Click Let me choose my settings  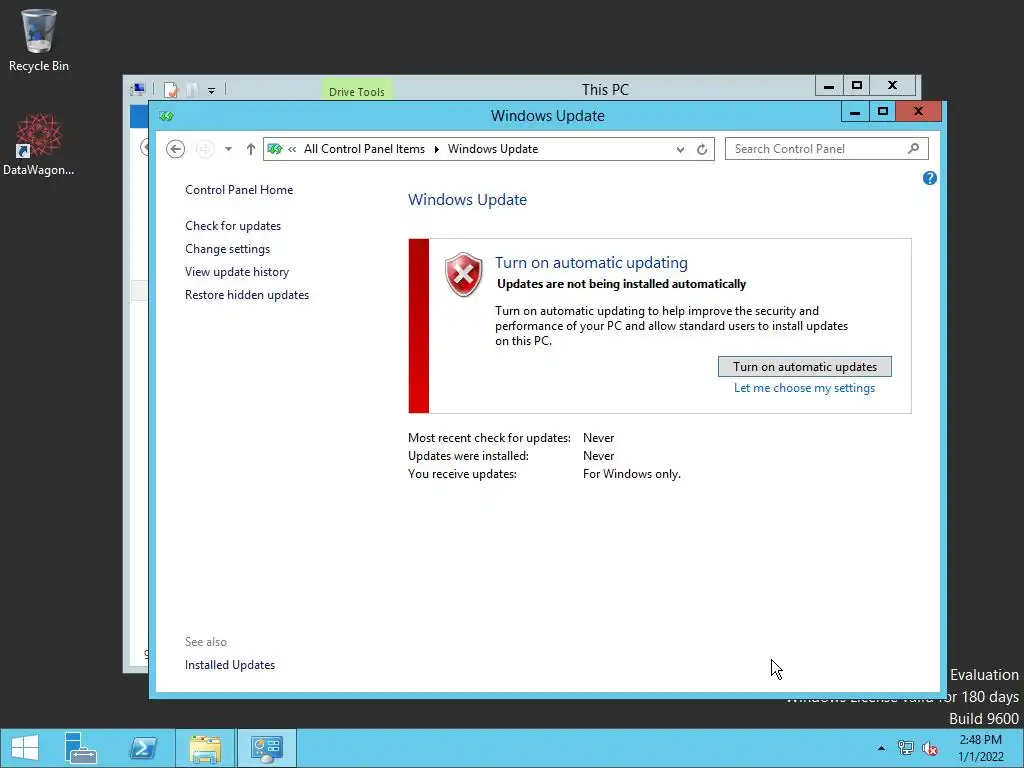click(x=804, y=388)
